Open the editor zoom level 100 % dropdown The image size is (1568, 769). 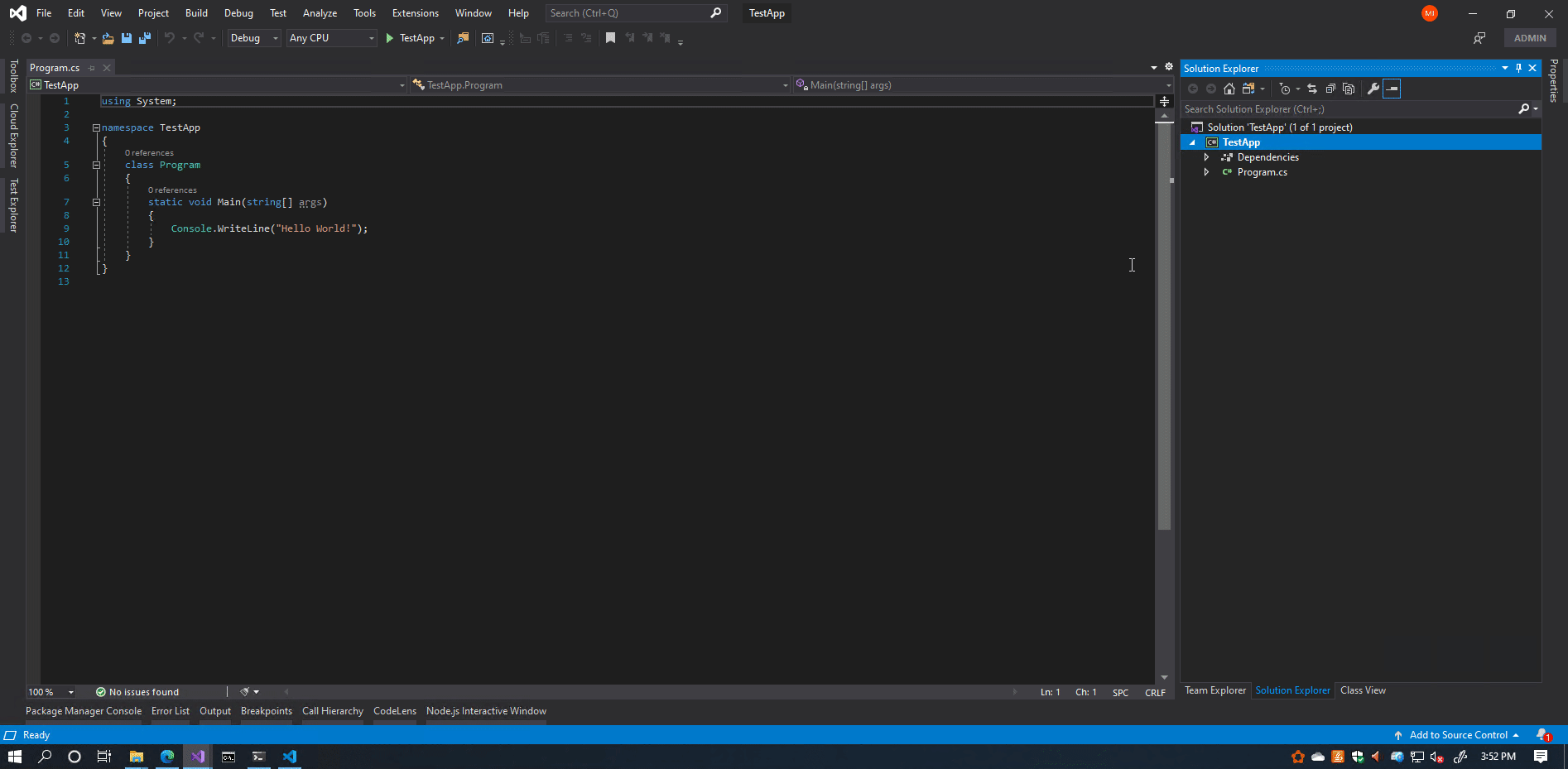[51, 692]
